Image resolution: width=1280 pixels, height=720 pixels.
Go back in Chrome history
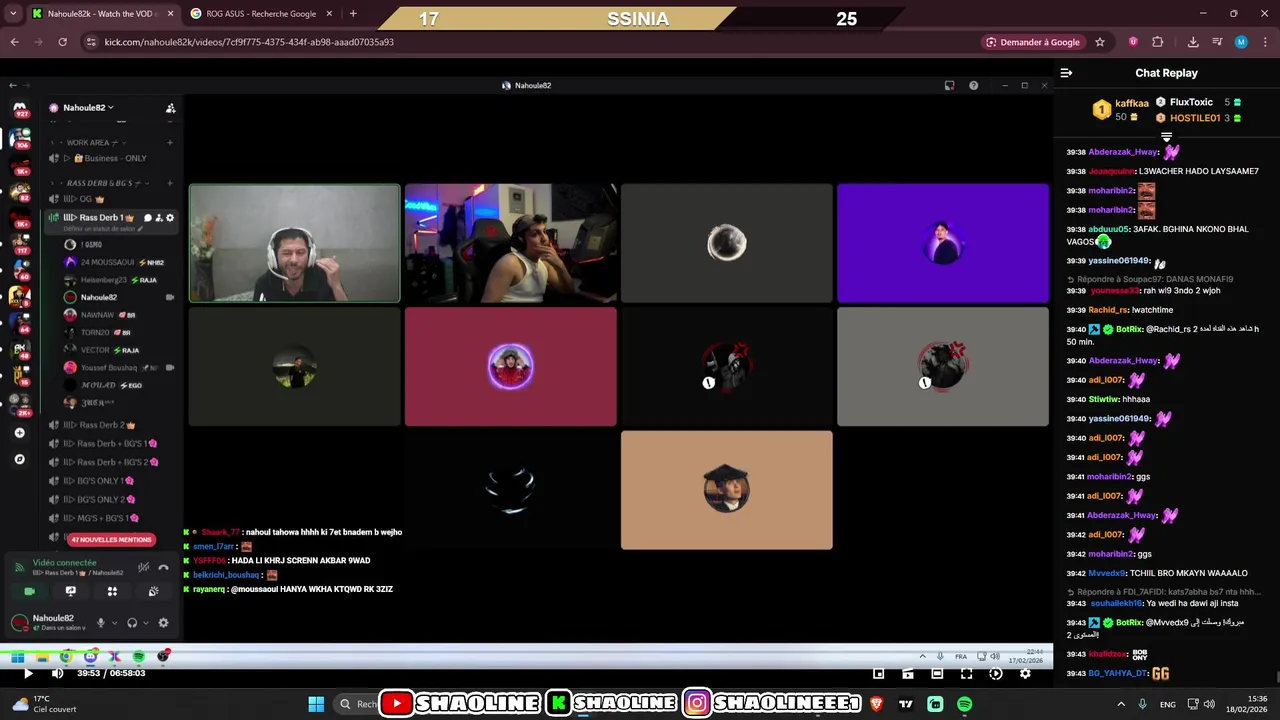(x=14, y=42)
